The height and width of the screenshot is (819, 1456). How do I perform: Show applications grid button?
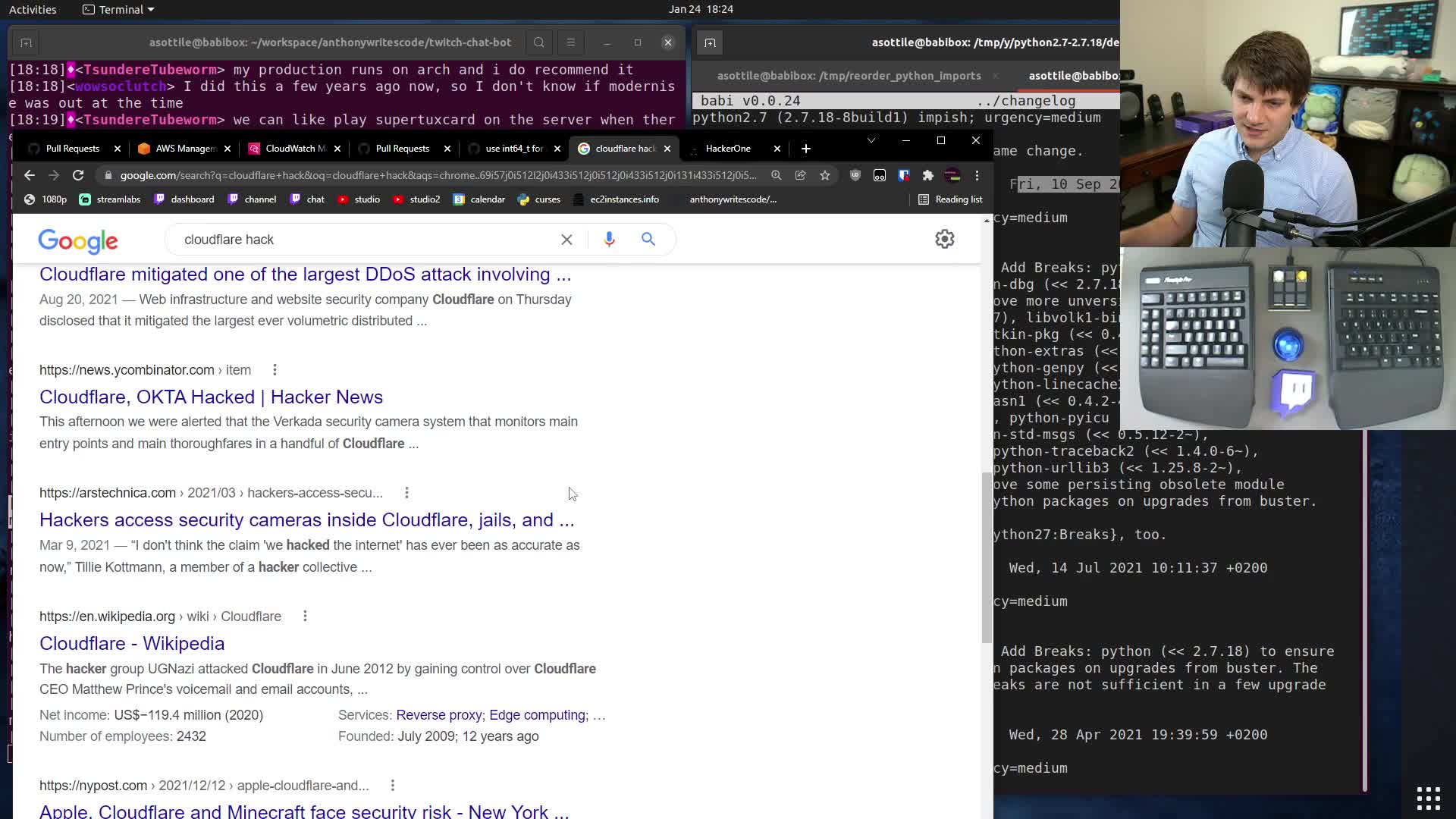(1428, 799)
